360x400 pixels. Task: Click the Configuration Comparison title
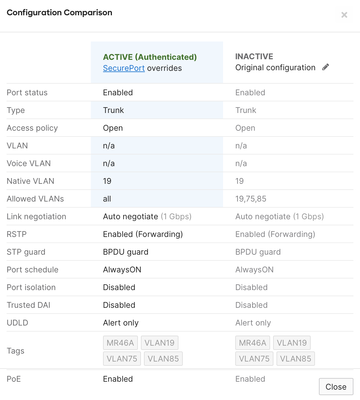click(59, 13)
